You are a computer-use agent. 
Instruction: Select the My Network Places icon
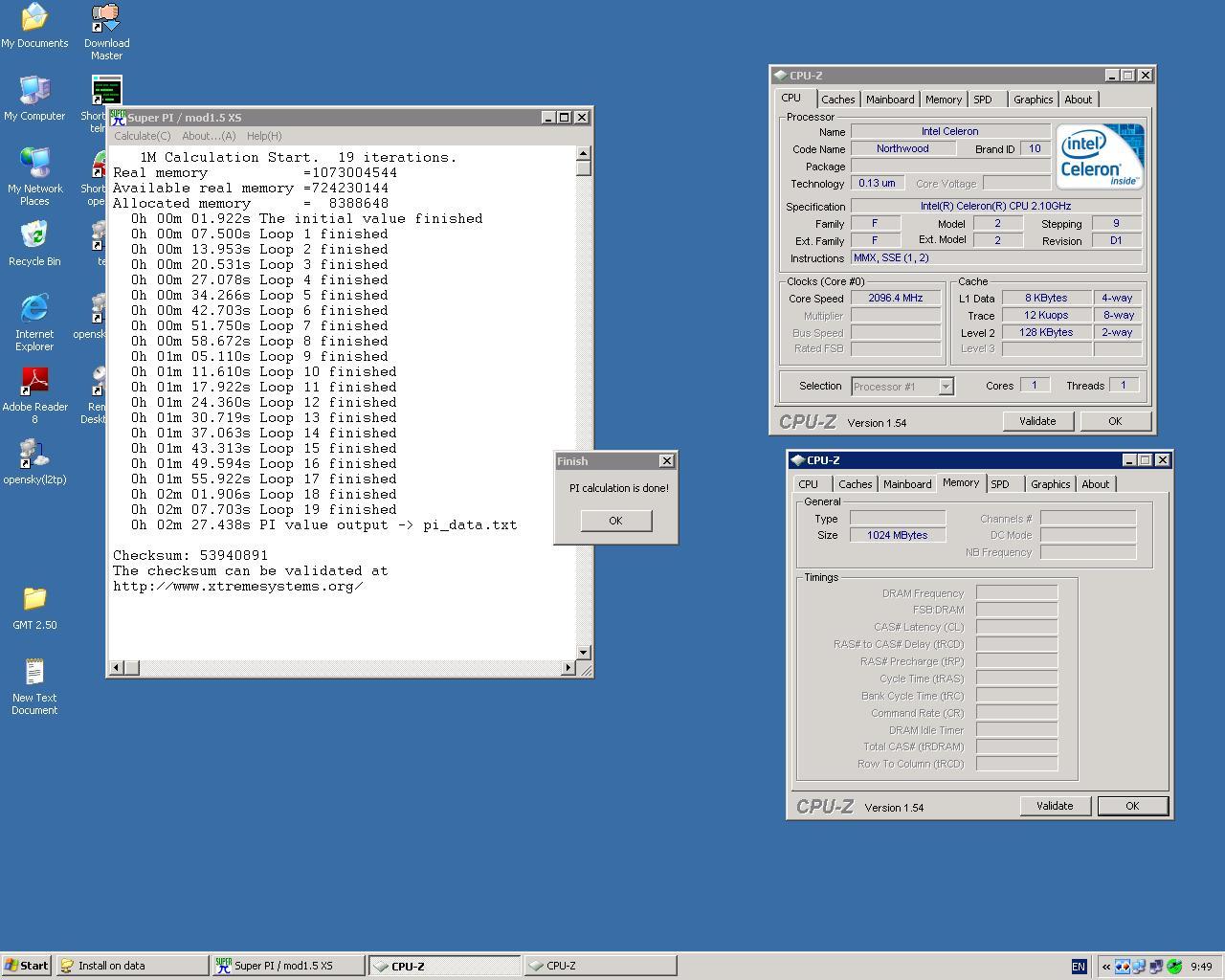34,177
